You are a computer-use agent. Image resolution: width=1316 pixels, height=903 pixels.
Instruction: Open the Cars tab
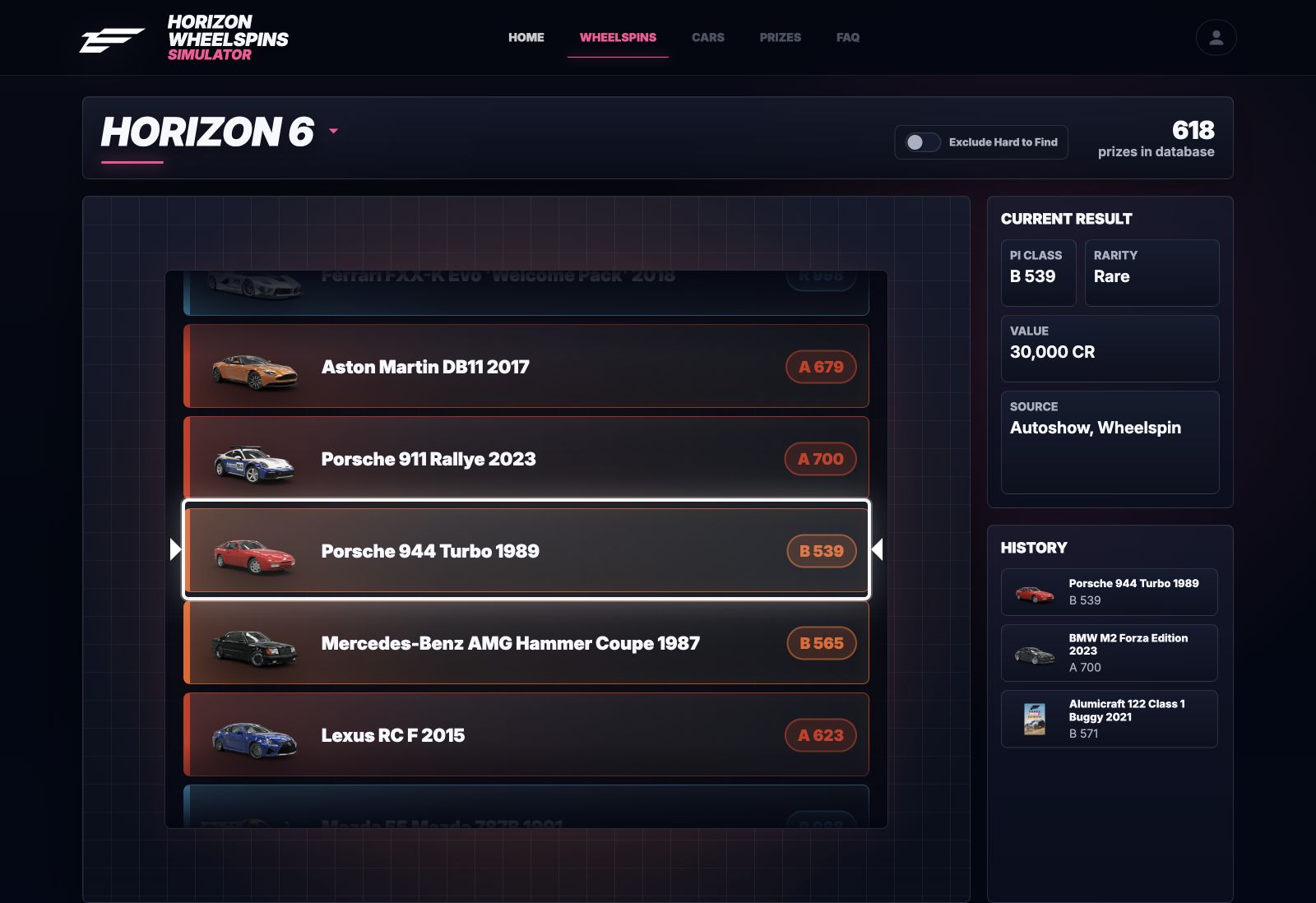[708, 37]
